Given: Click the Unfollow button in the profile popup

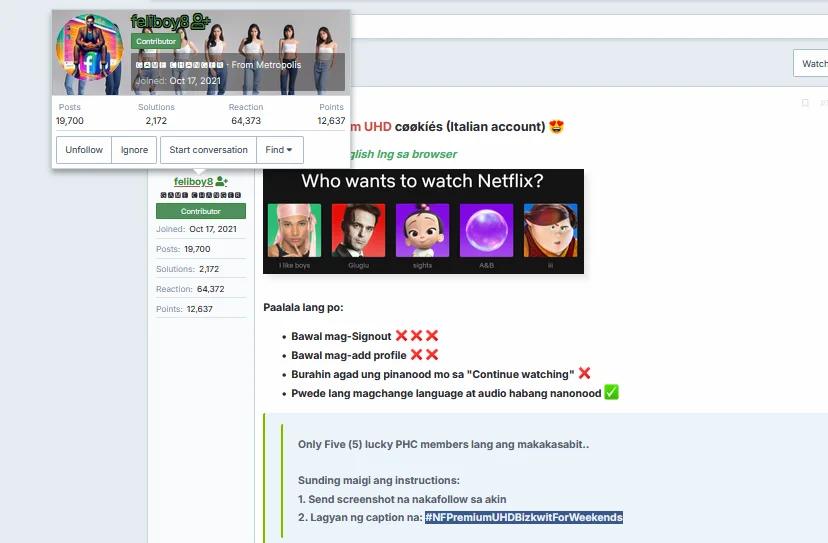Looking at the screenshot, I should [84, 150].
